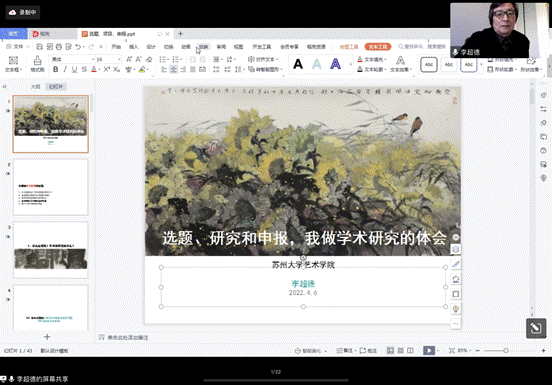Click the more (…) icon beside the slide
This screenshot has width=552, height=385.
(456, 323)
